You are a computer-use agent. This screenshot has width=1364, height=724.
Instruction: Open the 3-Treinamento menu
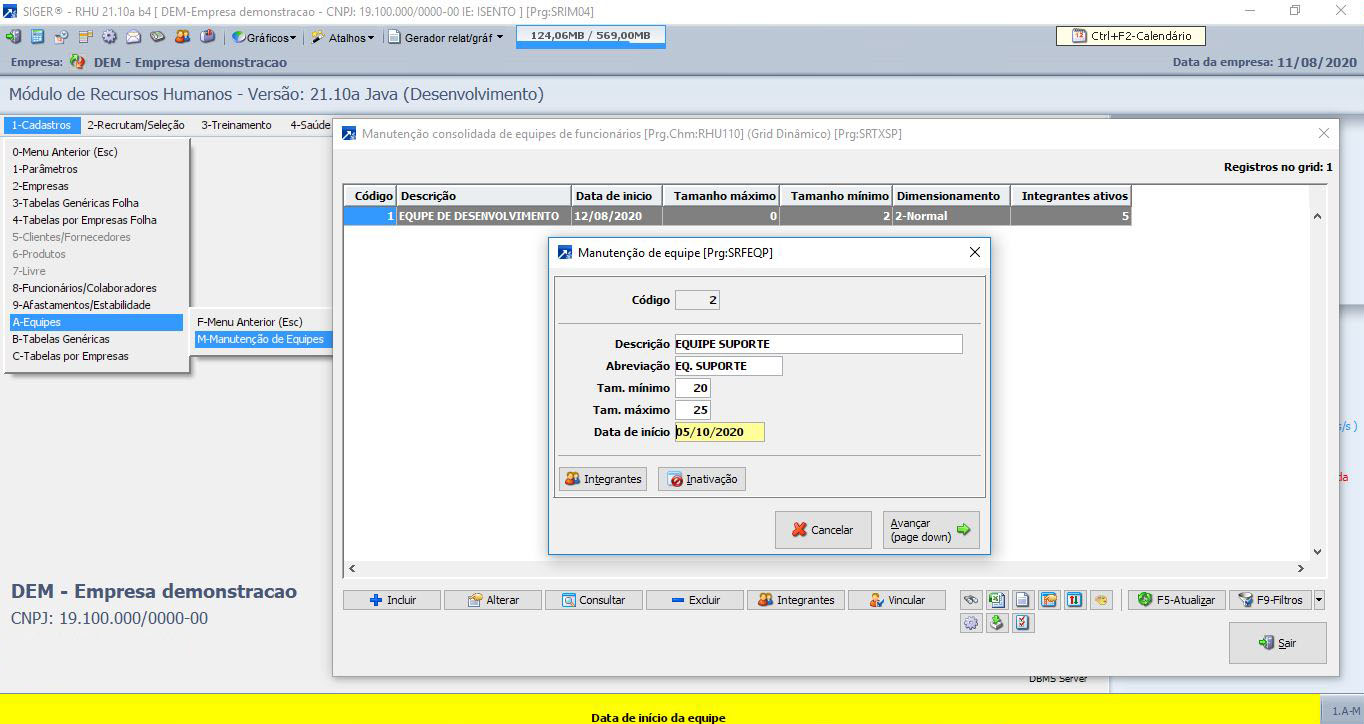click(236, 125)
